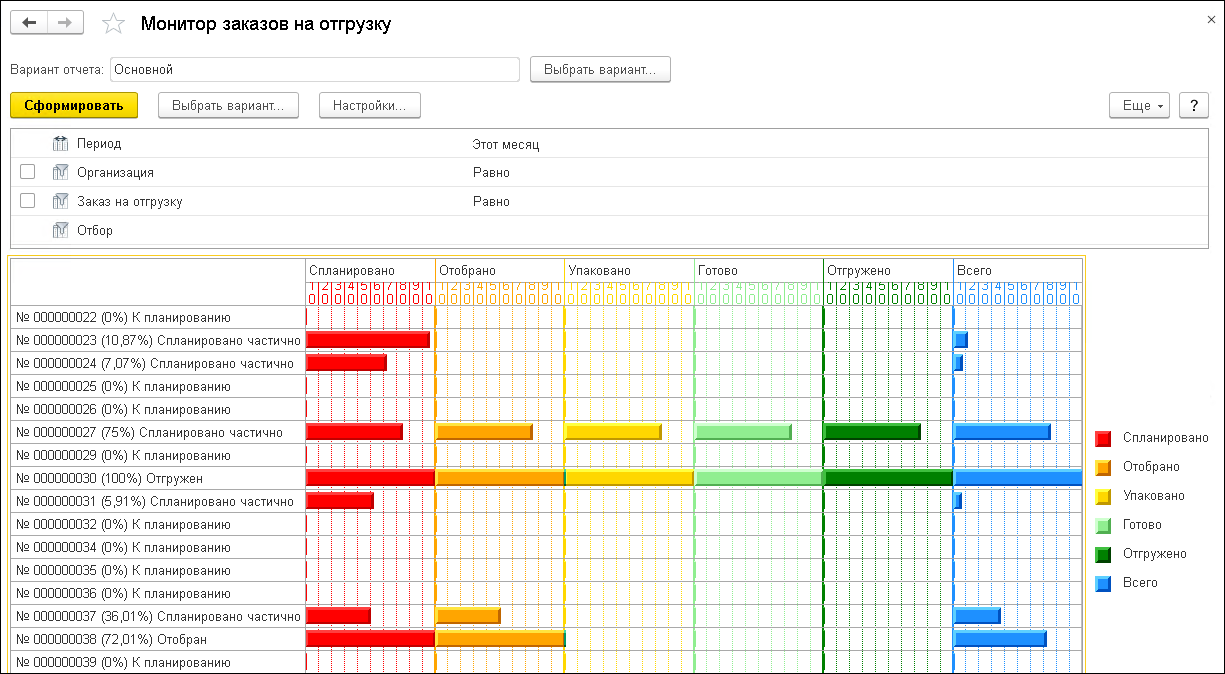Open help with the question mark button
Image resolution: width=1225 pixels, height=674 pixels.
point(1193,105)
